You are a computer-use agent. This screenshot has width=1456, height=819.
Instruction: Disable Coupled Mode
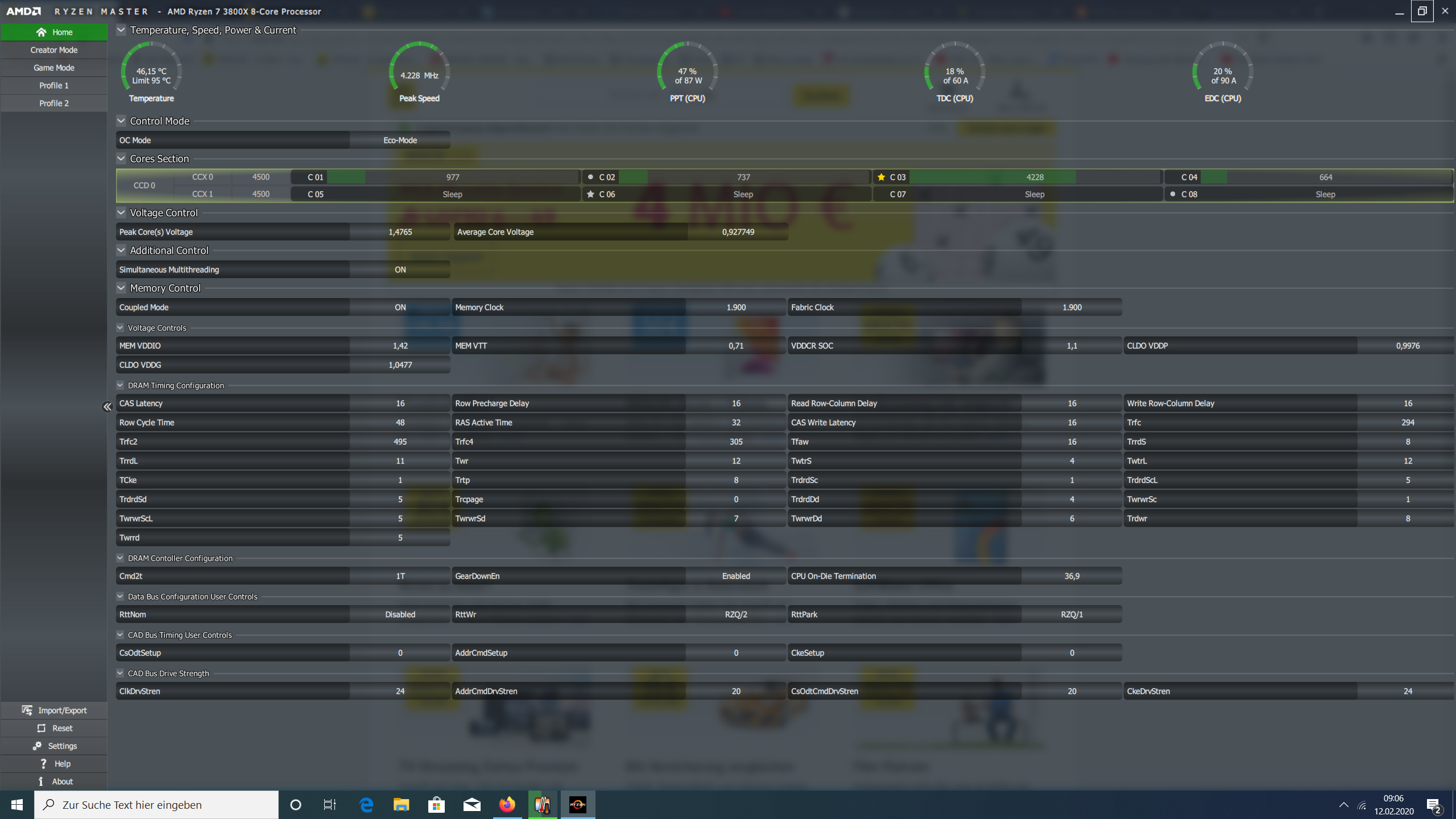pos(400,307)
